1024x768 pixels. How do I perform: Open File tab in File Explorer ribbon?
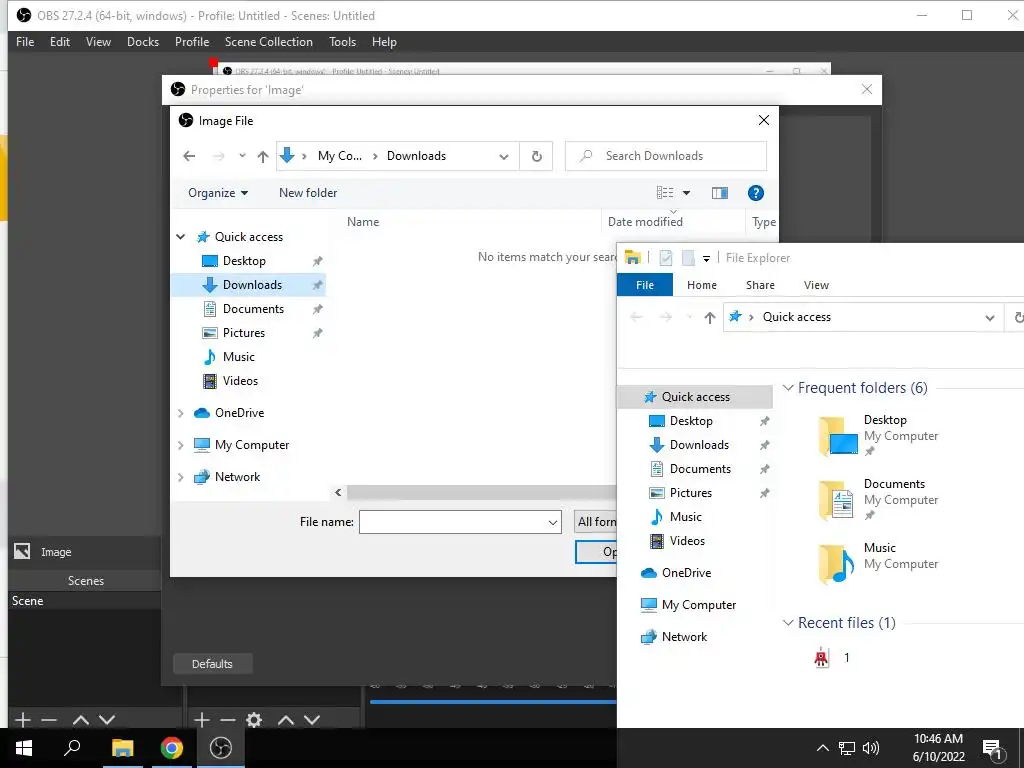645,285
